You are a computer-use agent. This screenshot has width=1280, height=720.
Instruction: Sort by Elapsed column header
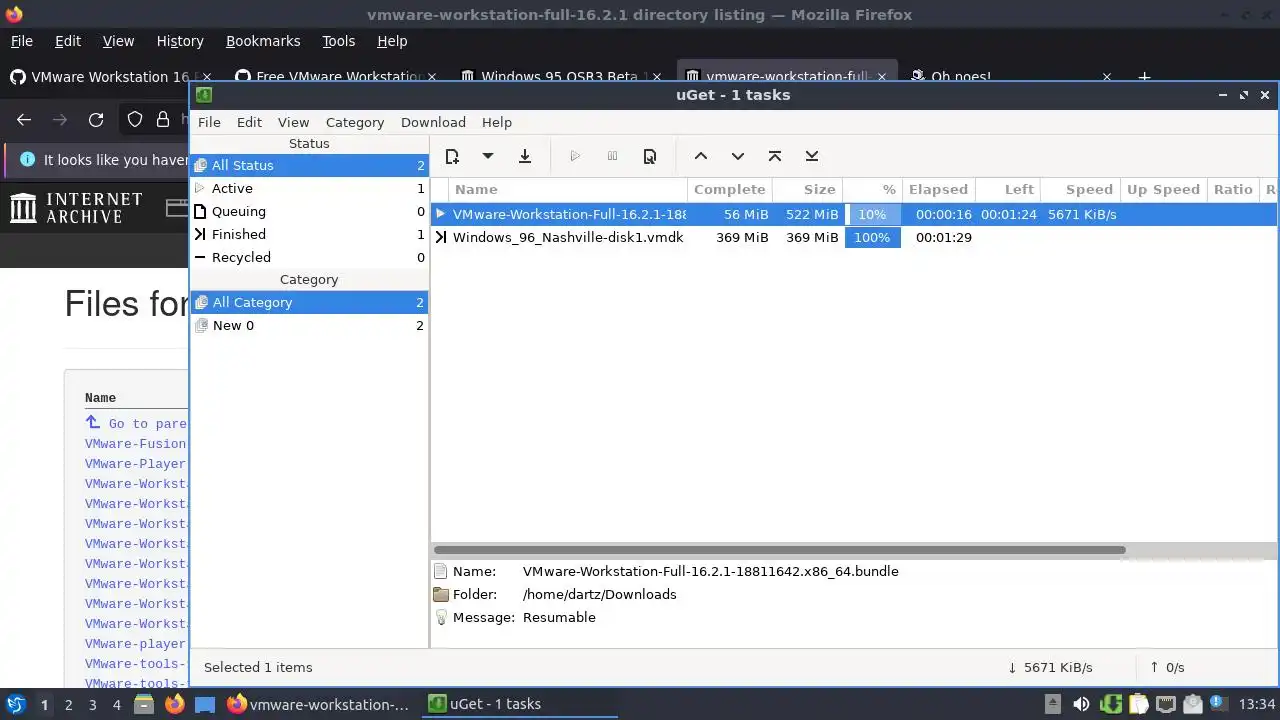(938, 189)
